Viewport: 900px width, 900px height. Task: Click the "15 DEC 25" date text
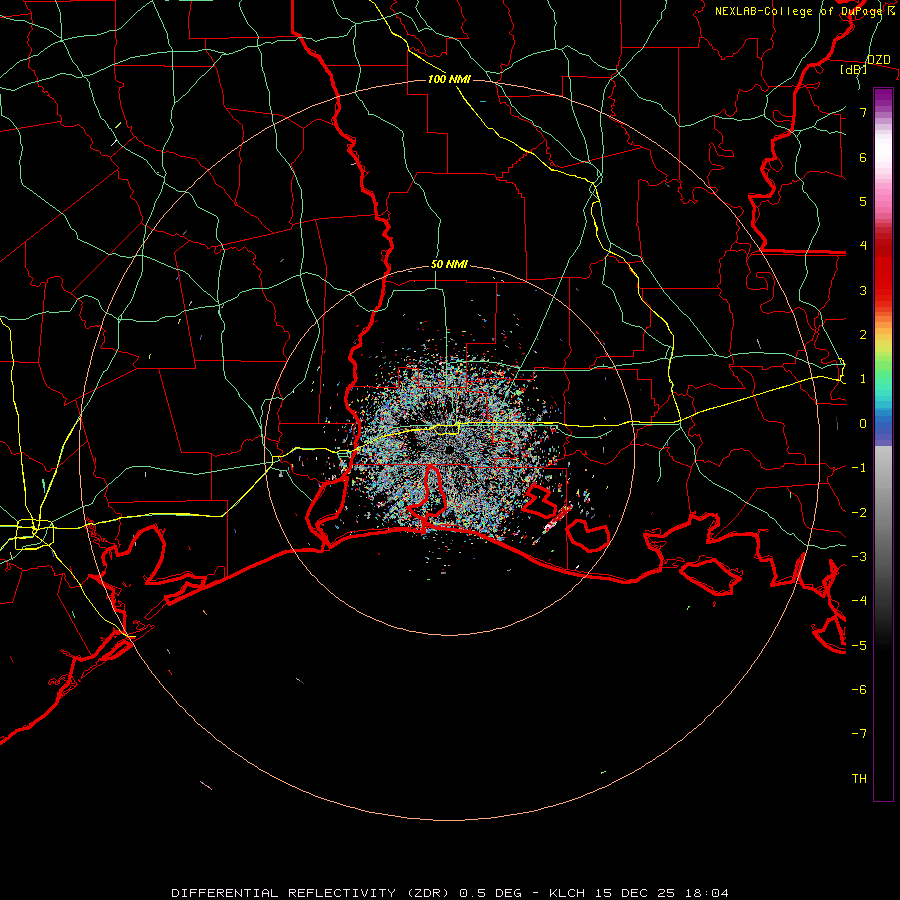(x=634, y=893)
